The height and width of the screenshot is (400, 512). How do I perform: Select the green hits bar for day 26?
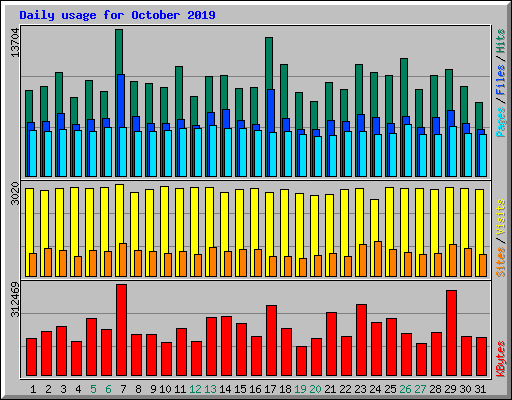click(404, 87)
